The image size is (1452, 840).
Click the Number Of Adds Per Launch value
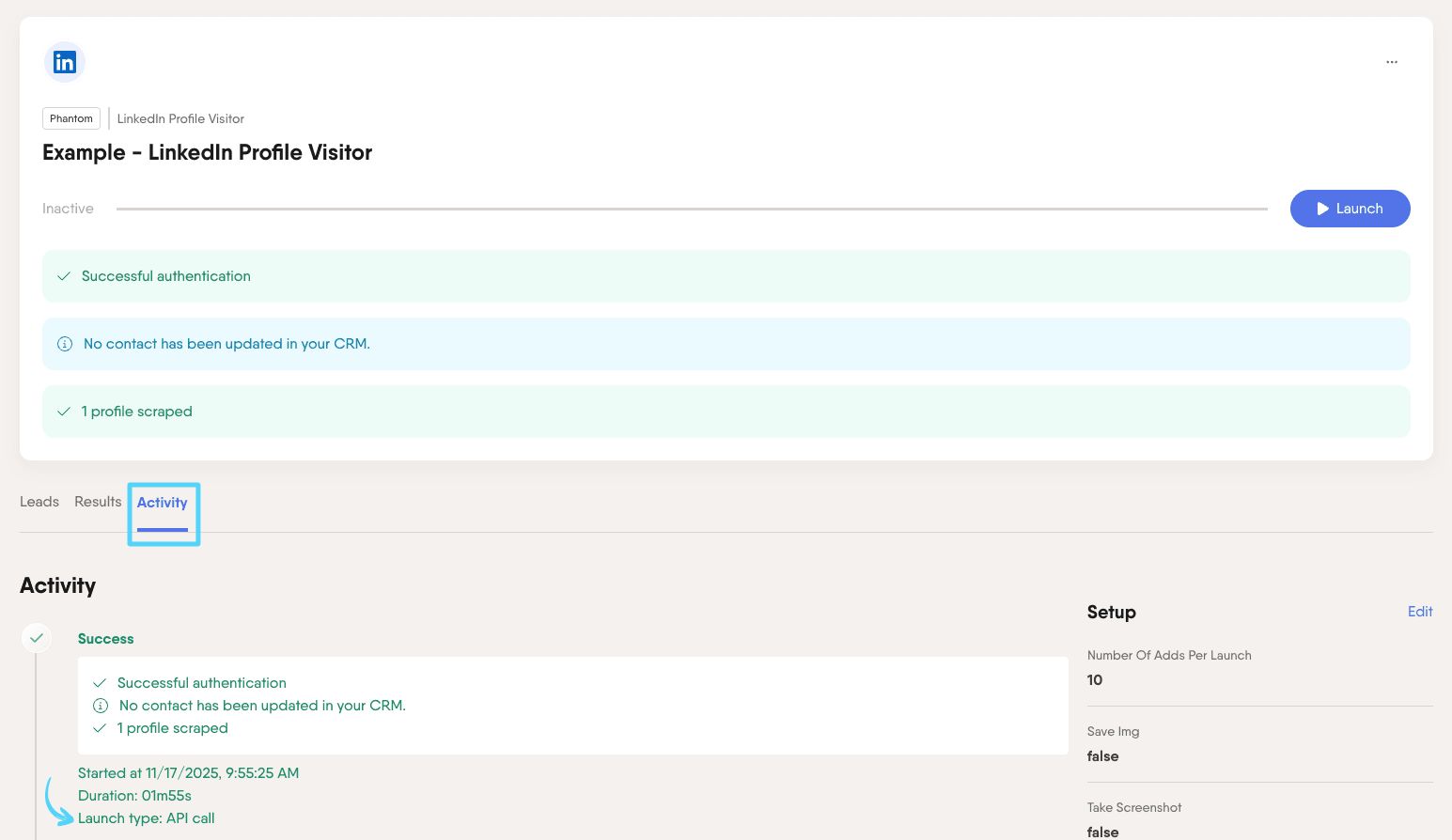click(1095, 679)
